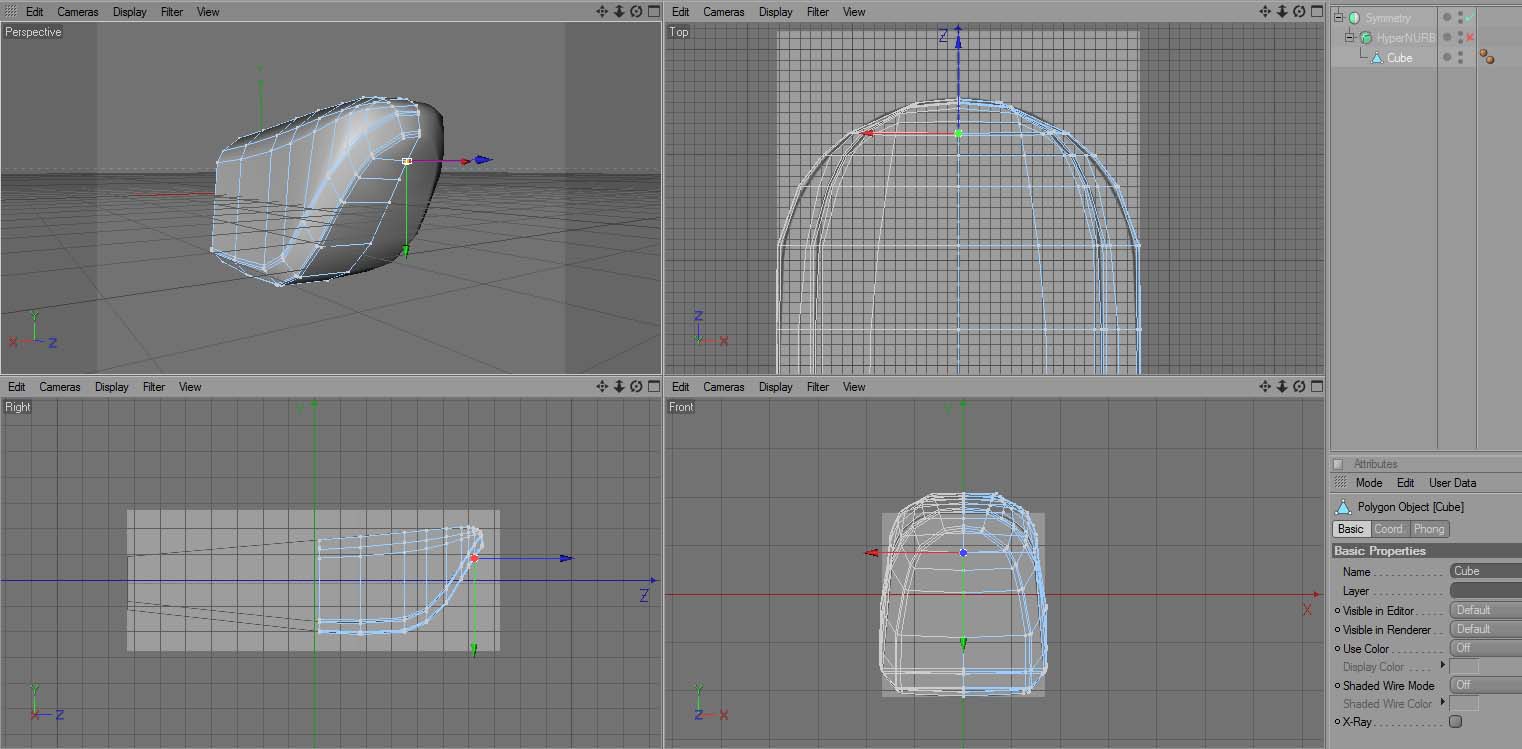Toggle the keyframe circle beside X-Ray
This screenshot has width=1522, height=749.
(x=1338, y=721)
